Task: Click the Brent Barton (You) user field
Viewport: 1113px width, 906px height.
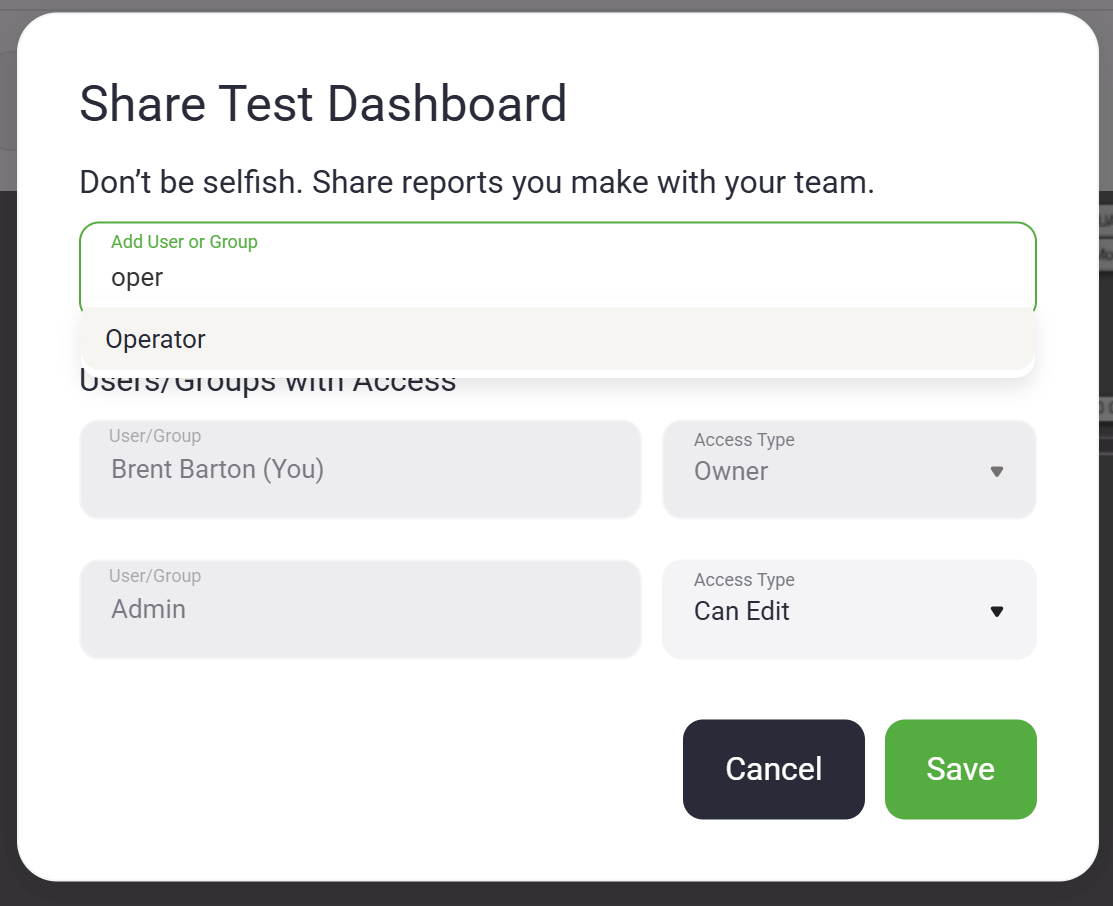Action: click(359, 470)
